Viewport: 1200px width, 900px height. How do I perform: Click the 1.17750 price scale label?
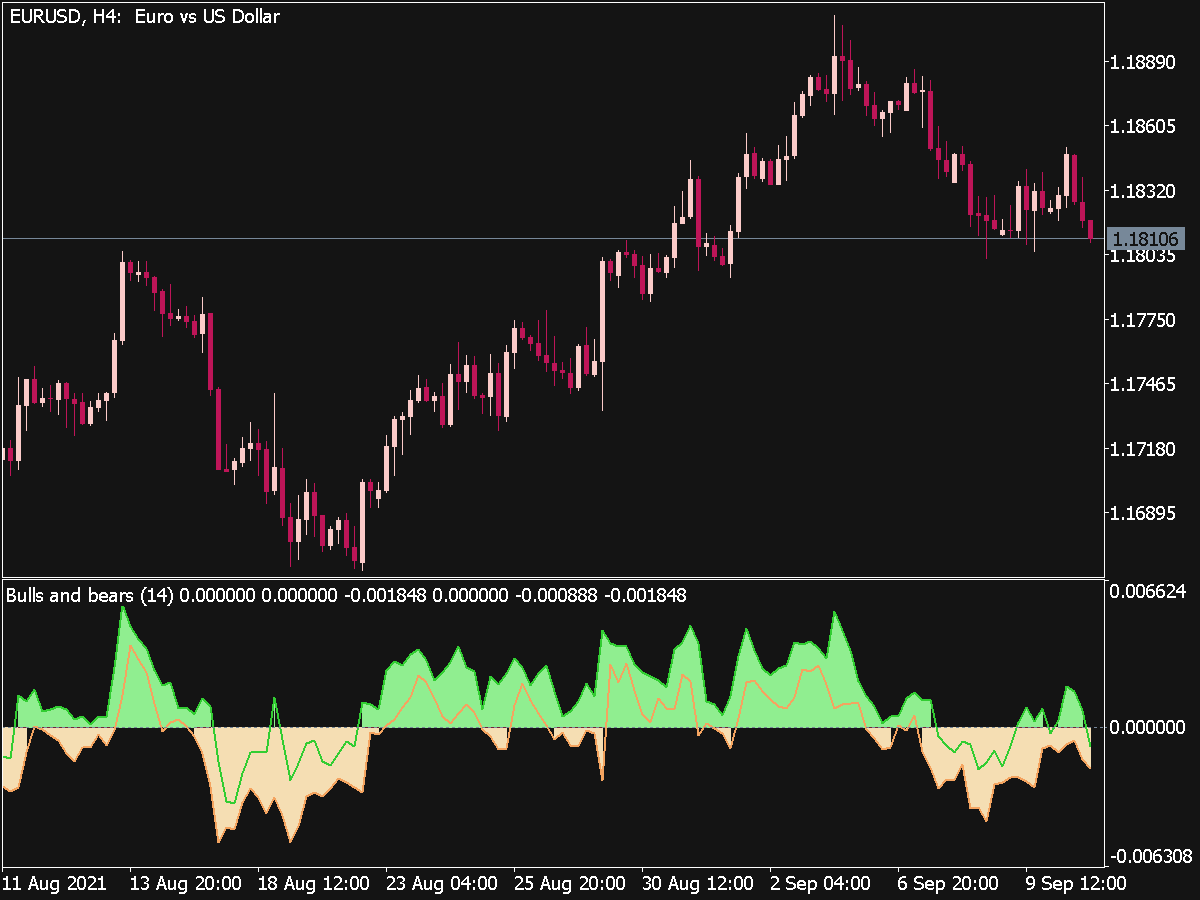pyautogui.click(x=1143, y=320)
